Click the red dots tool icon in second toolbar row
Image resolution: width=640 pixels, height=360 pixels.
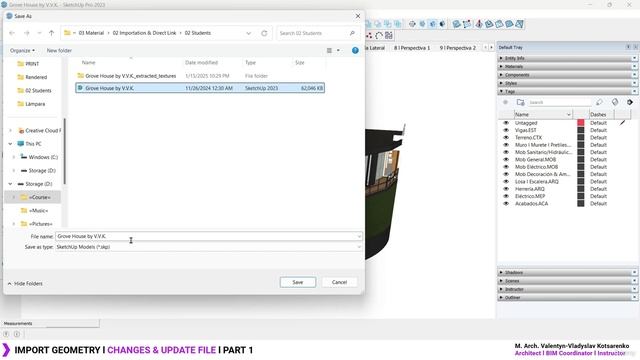369,36
